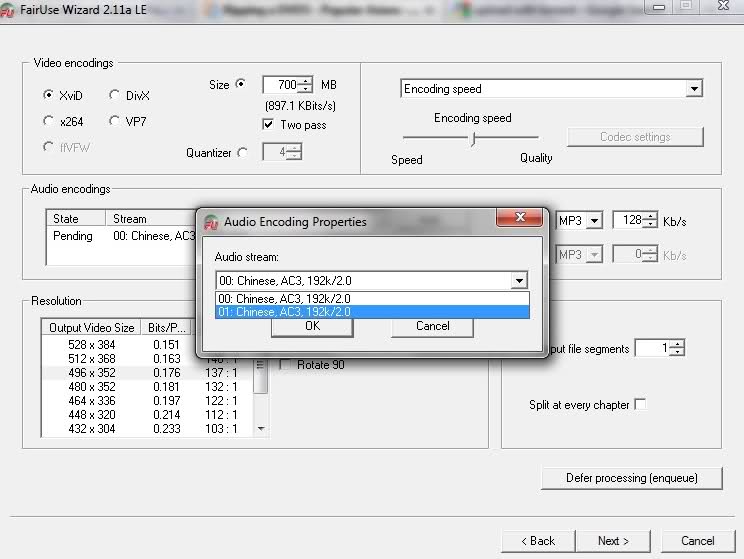Click output file segments spinner

pos(678,348)
